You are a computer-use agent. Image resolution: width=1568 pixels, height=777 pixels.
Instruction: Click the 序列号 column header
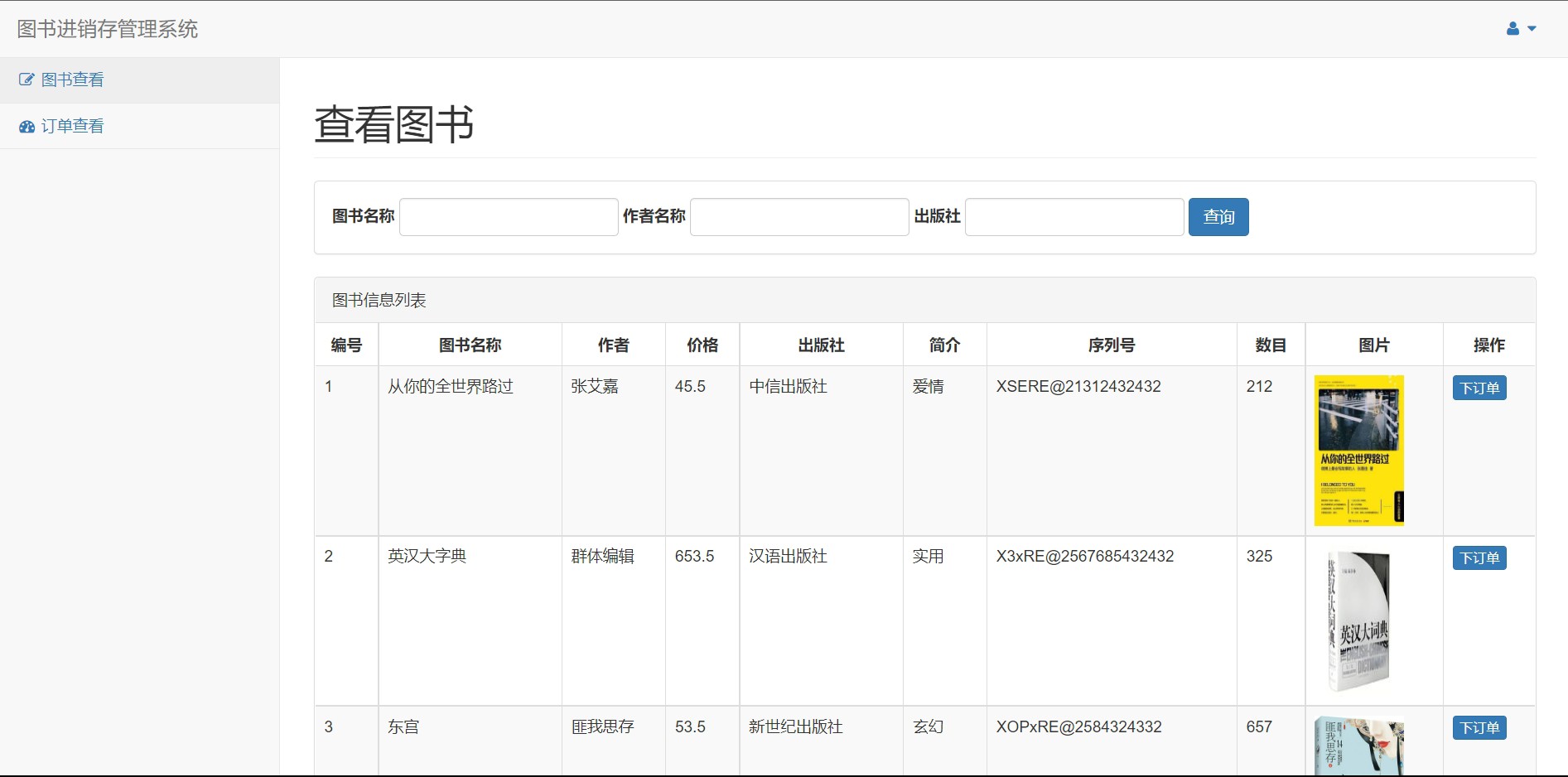coord(1112,345)
